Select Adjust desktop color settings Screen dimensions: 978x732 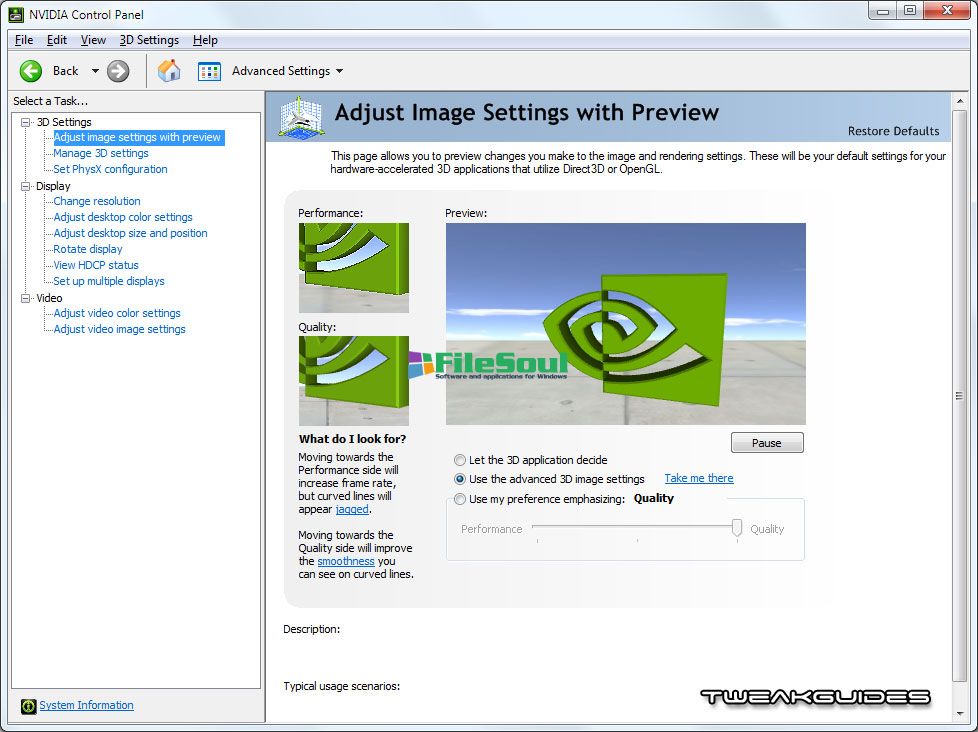[x=123, y=217]
